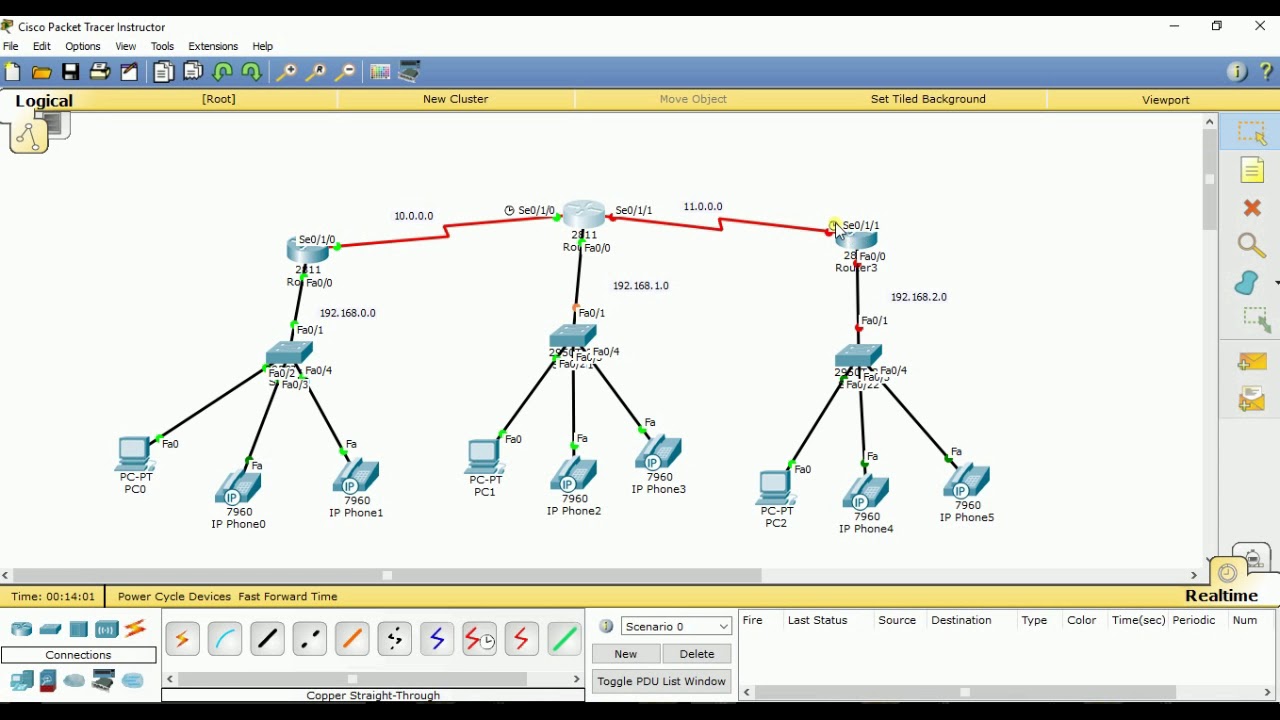Select Routers device category icon
Image resolution: width=1280 pixels, height=720 pixels.
point(22,629)
